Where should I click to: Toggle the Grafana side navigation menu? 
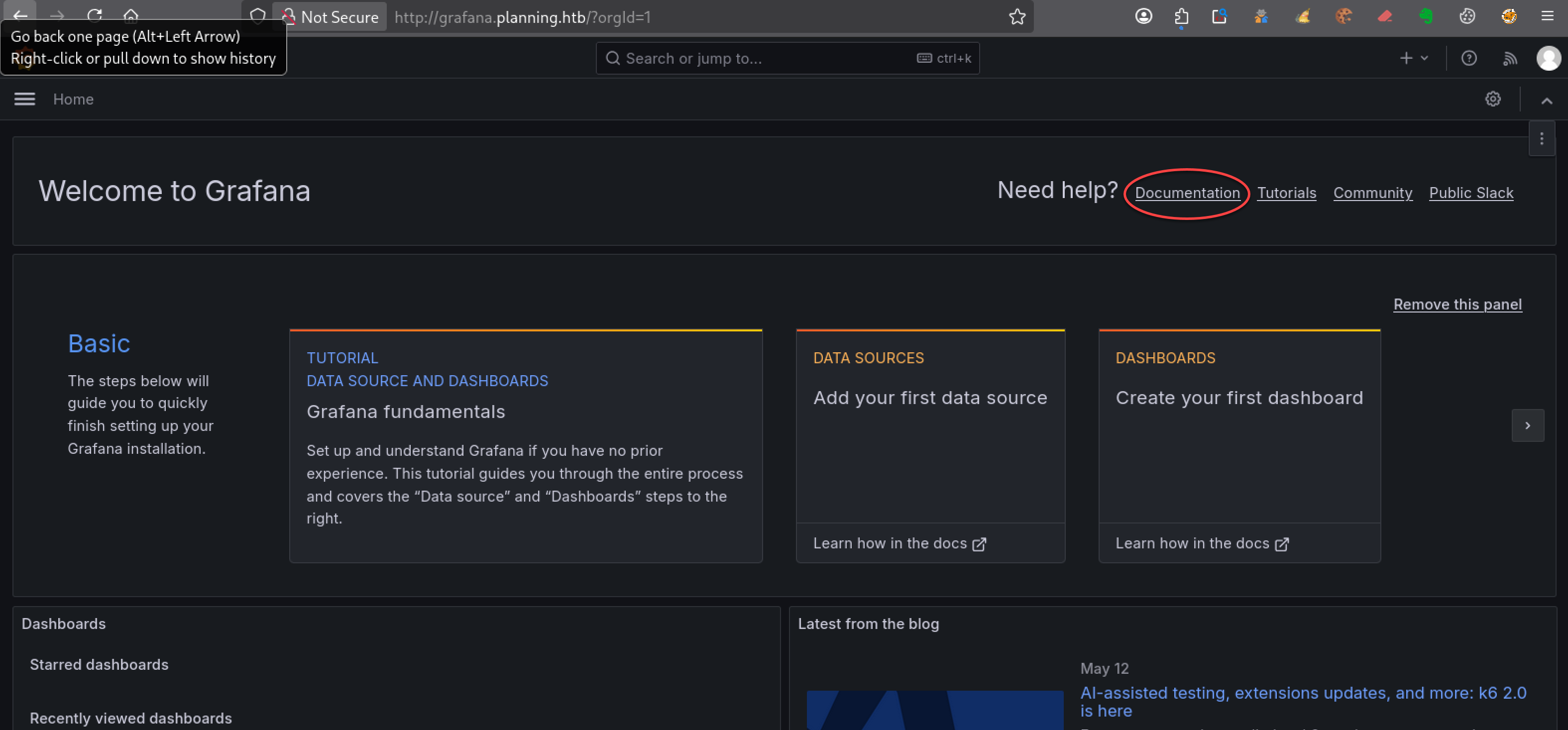tap(24, 99)
